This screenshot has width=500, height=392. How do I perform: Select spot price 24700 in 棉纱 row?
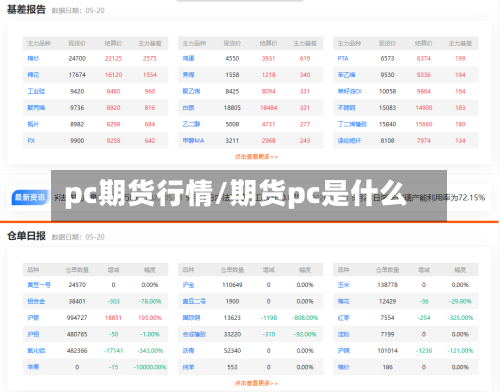point(77,58)
